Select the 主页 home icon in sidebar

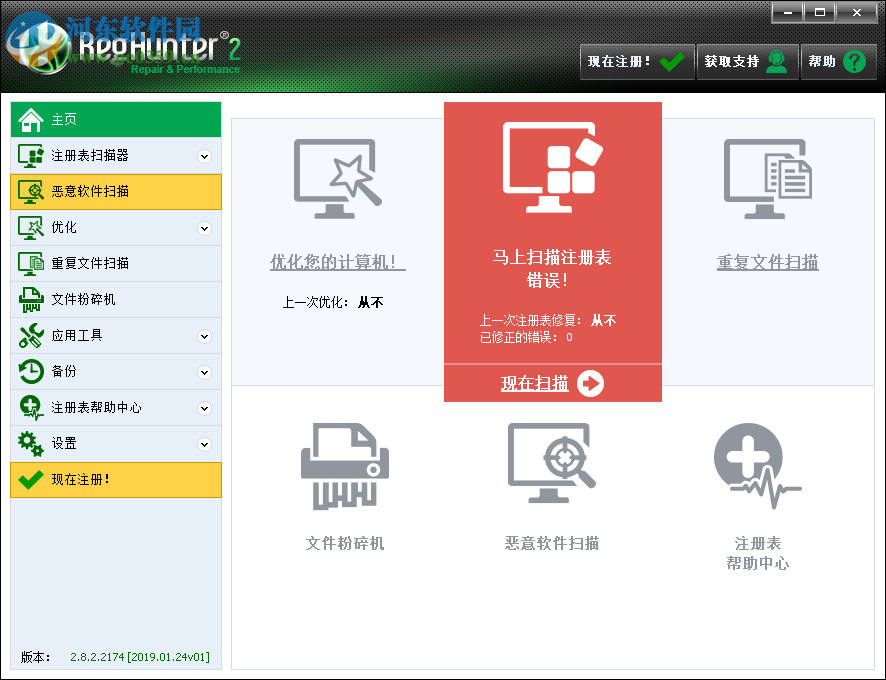coord(30,119)
